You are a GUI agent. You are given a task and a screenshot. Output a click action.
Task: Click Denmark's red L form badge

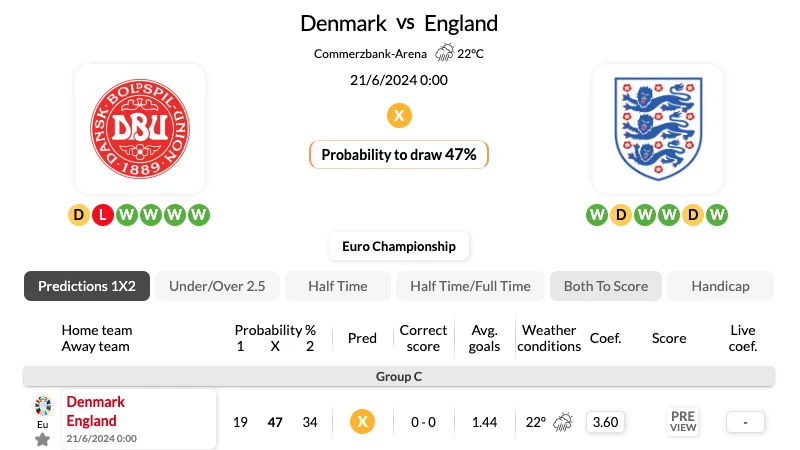pyautogui.click(x=103, y=215)
